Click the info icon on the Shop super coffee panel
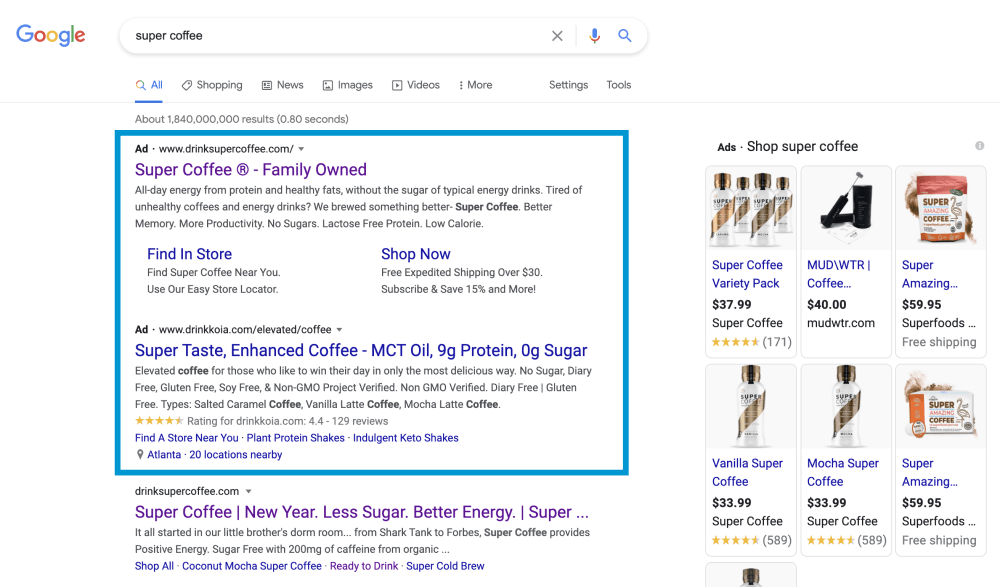Image resolution: width=1000 pixels, height=587 pixels. 980,146
